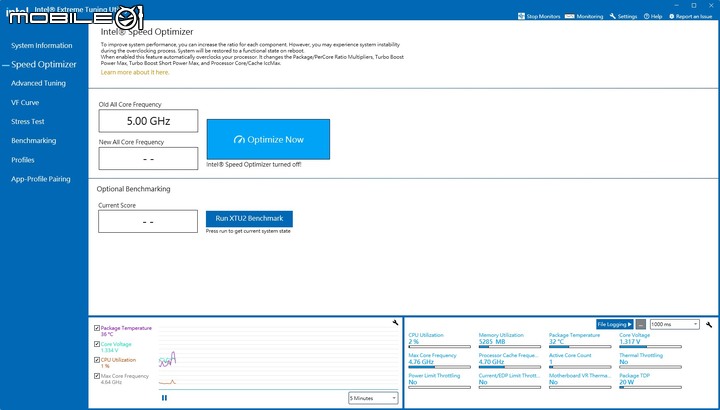The height and width of the screenshot is (410, 720).
Task: Go to System Information
Action: [x=42, y=45]
